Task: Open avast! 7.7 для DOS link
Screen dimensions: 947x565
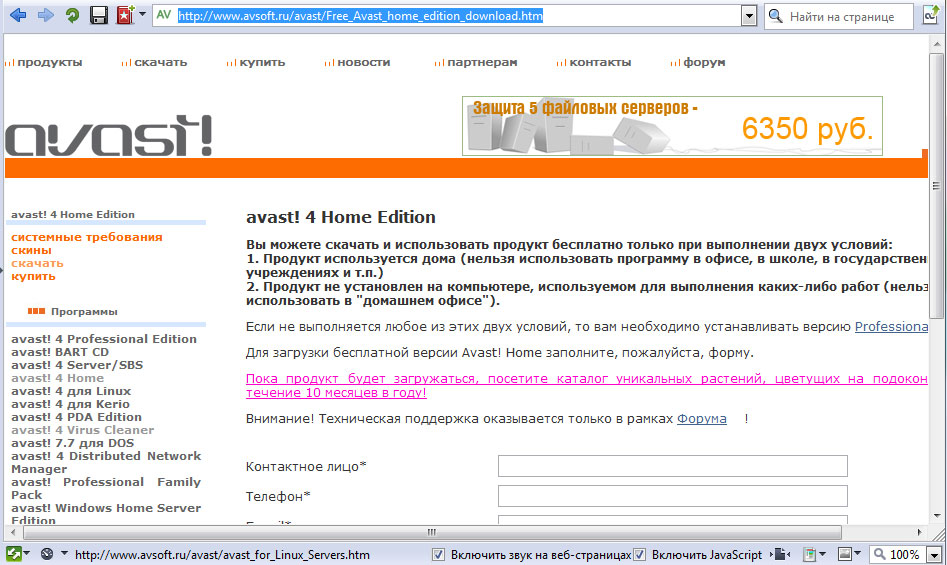Action: click(x=72, y=443)
